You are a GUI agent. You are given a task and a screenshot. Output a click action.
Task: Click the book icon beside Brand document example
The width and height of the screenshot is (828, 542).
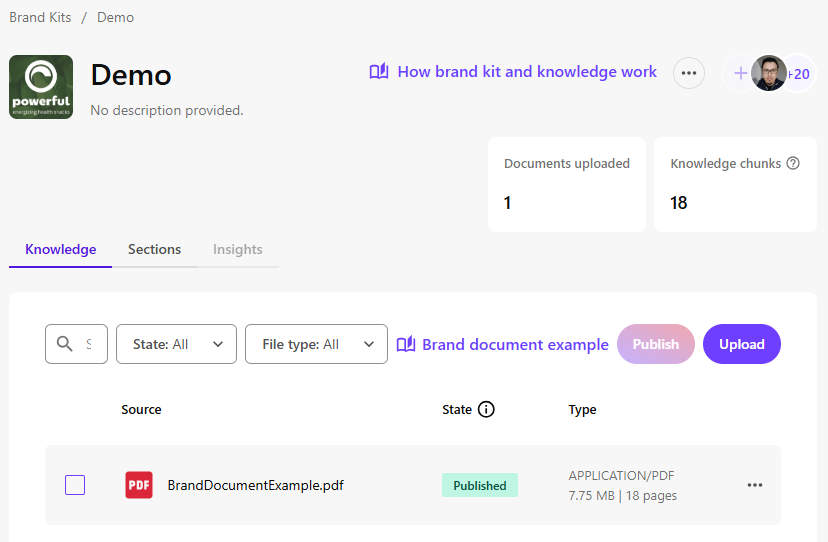(406, 344)
